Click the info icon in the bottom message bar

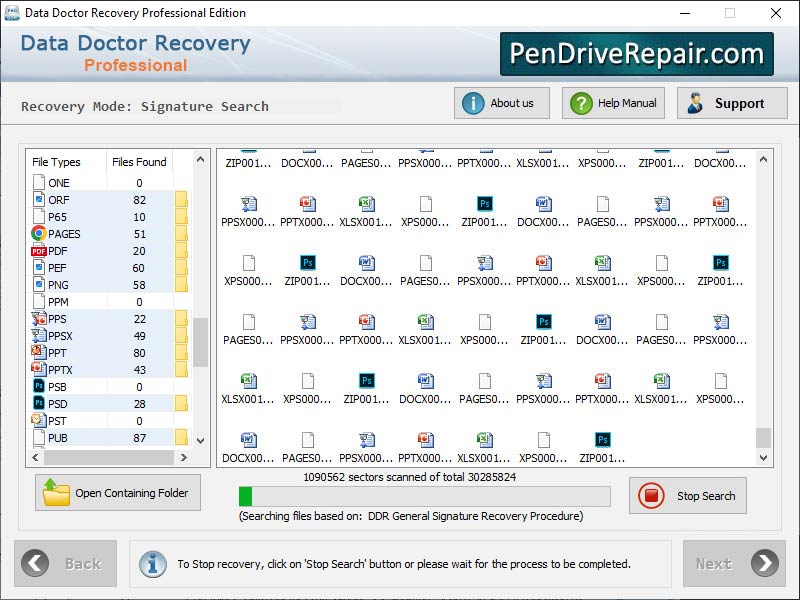coord(152,563)
